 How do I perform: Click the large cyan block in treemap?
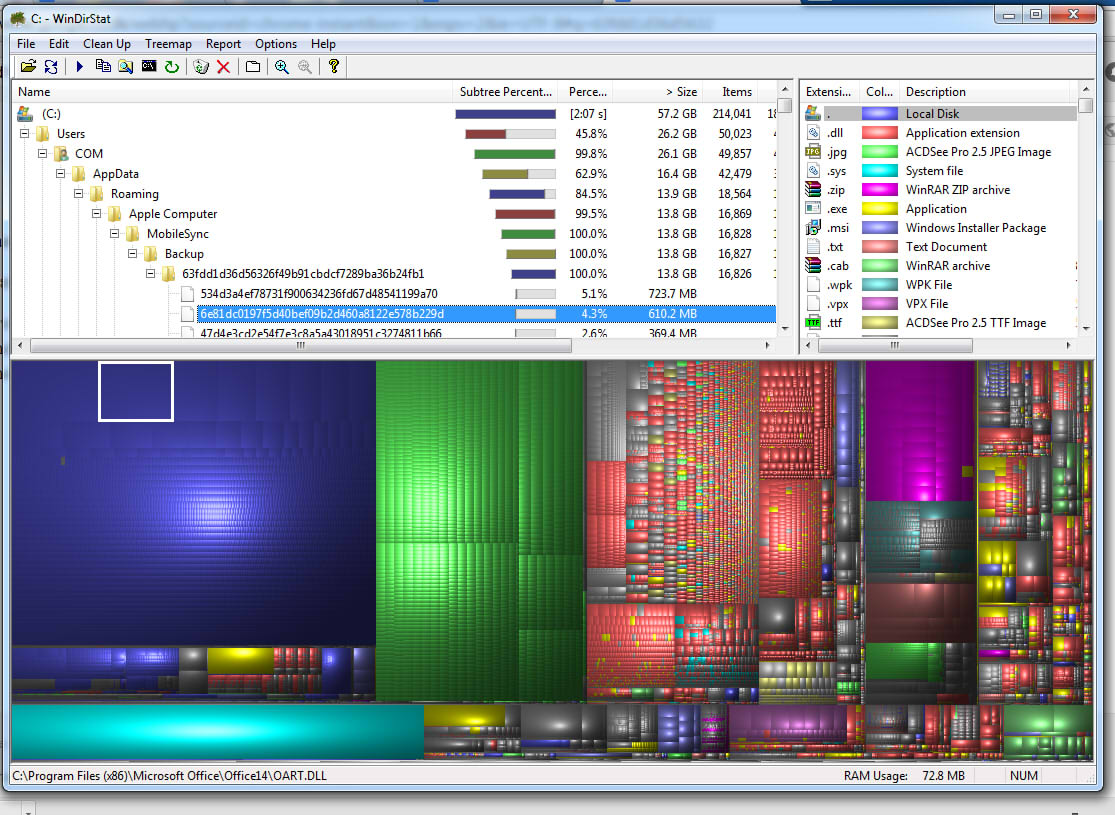(x=217, y=732)
